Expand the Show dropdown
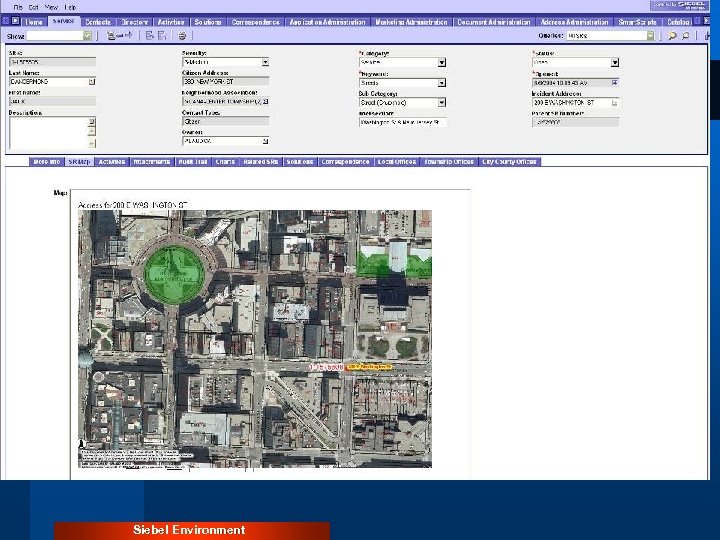Viewport: 720px width, 540px height. [87, 36]
